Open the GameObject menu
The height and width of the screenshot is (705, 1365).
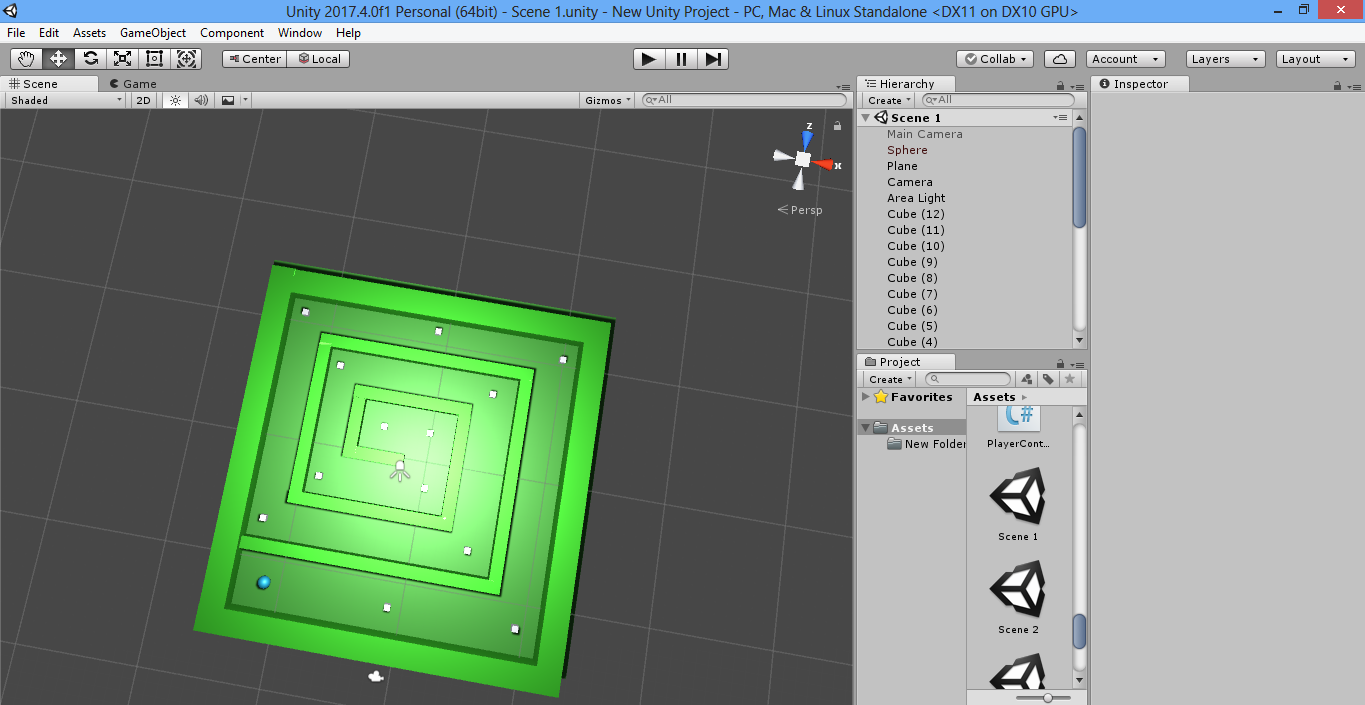153,33
